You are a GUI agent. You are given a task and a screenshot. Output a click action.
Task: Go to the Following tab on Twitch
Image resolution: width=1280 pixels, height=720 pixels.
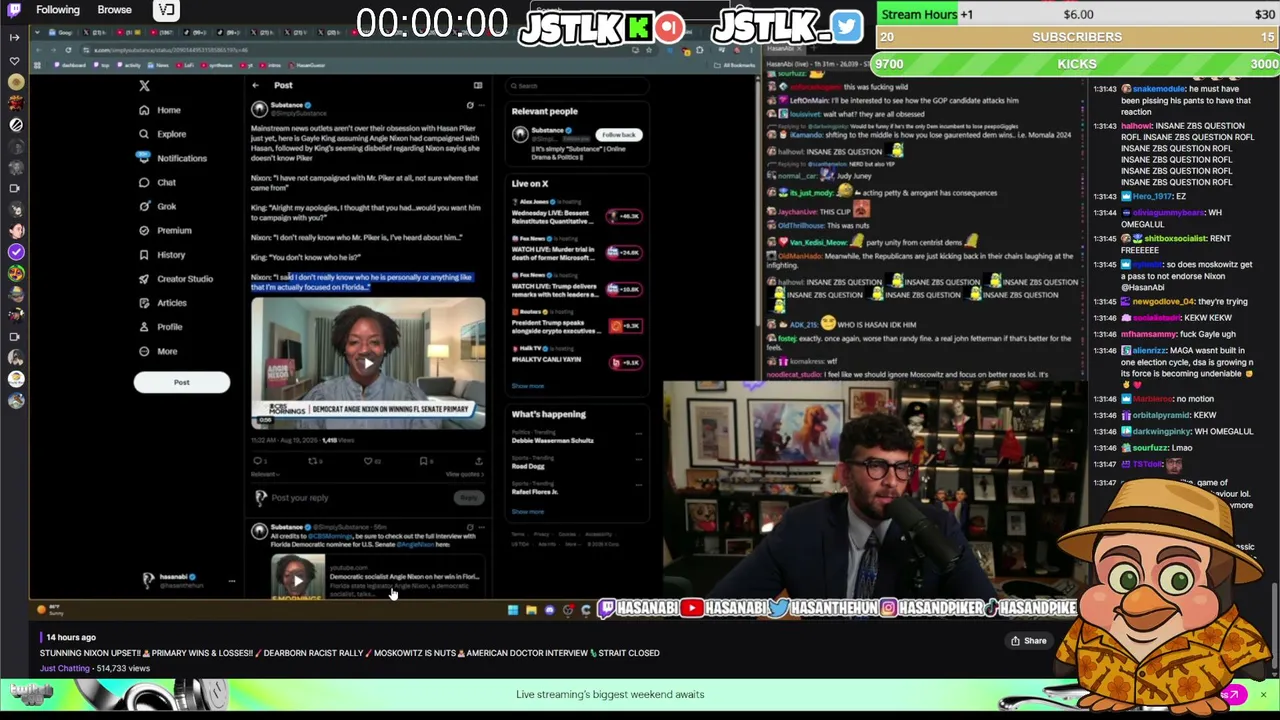[x=58, y=10]
